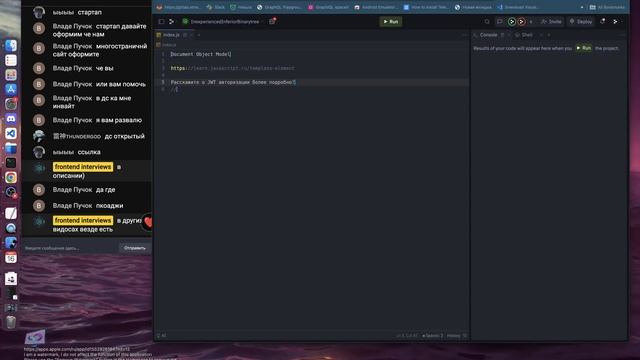Image resolution: width=640 pixels, height=360 pixels.
Task: Open the chat bubble icon in the Replit header
Action: [x=500, y=22]
